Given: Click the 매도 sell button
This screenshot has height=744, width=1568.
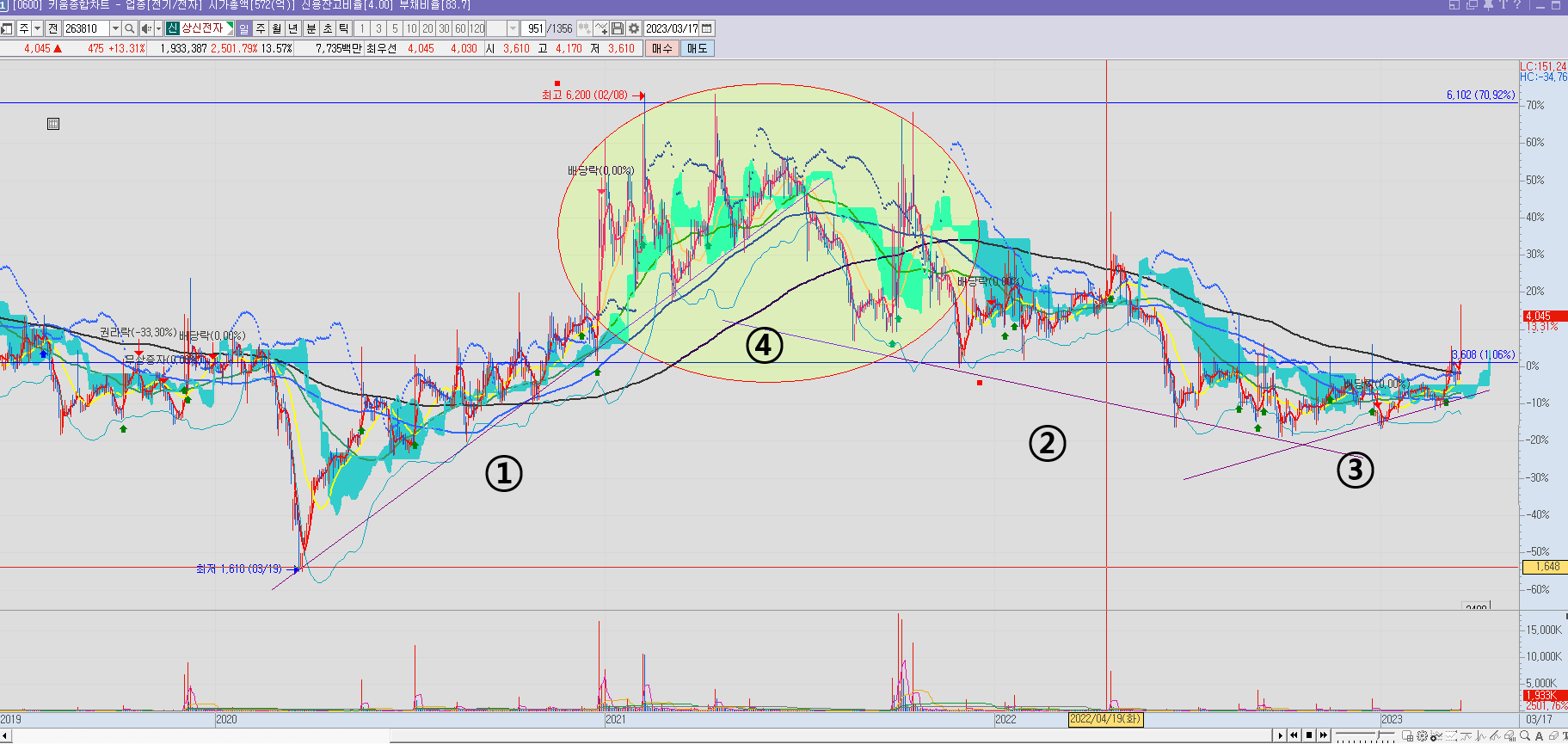Looking at the screenshot, I should point(697,48).
